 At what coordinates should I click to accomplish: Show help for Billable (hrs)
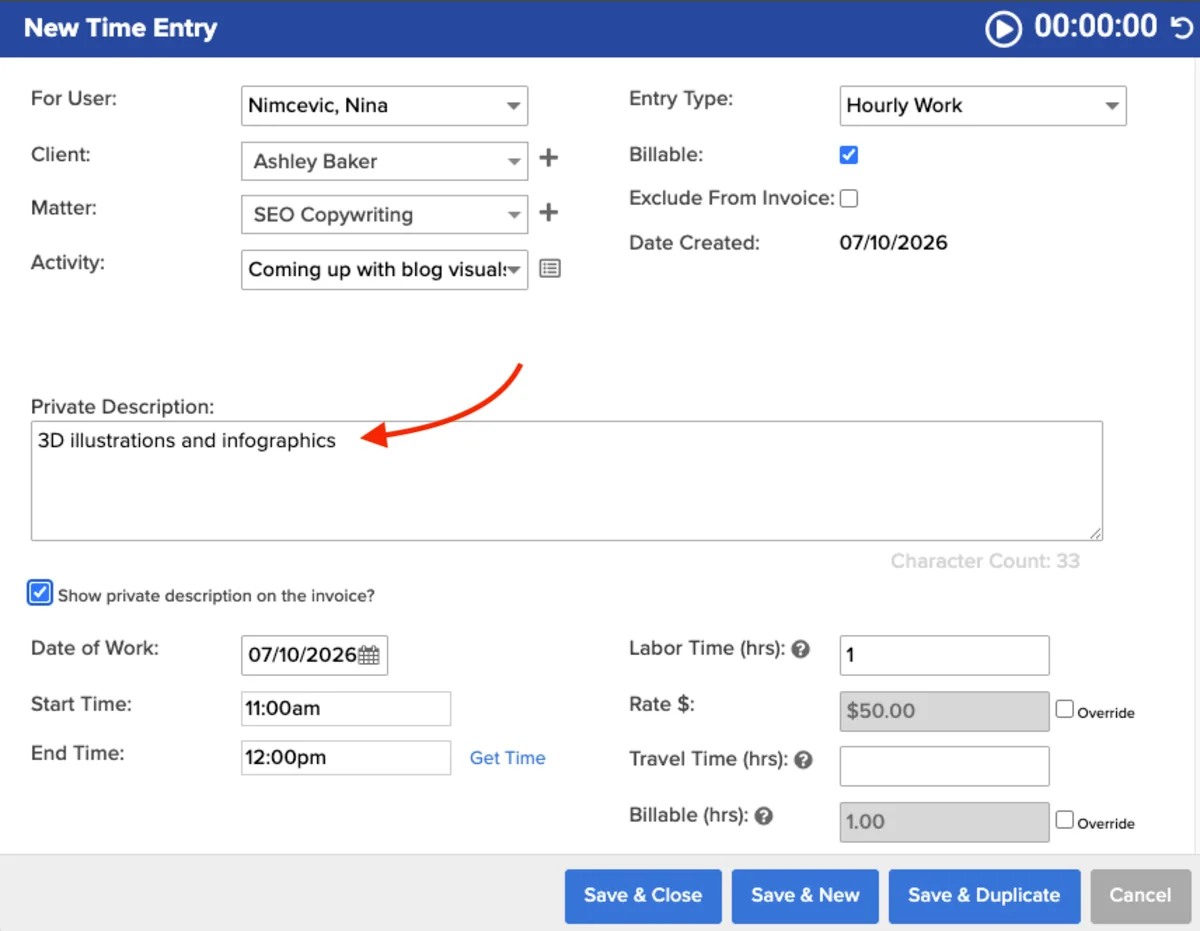pyautogui.click(x=764, y=816)
